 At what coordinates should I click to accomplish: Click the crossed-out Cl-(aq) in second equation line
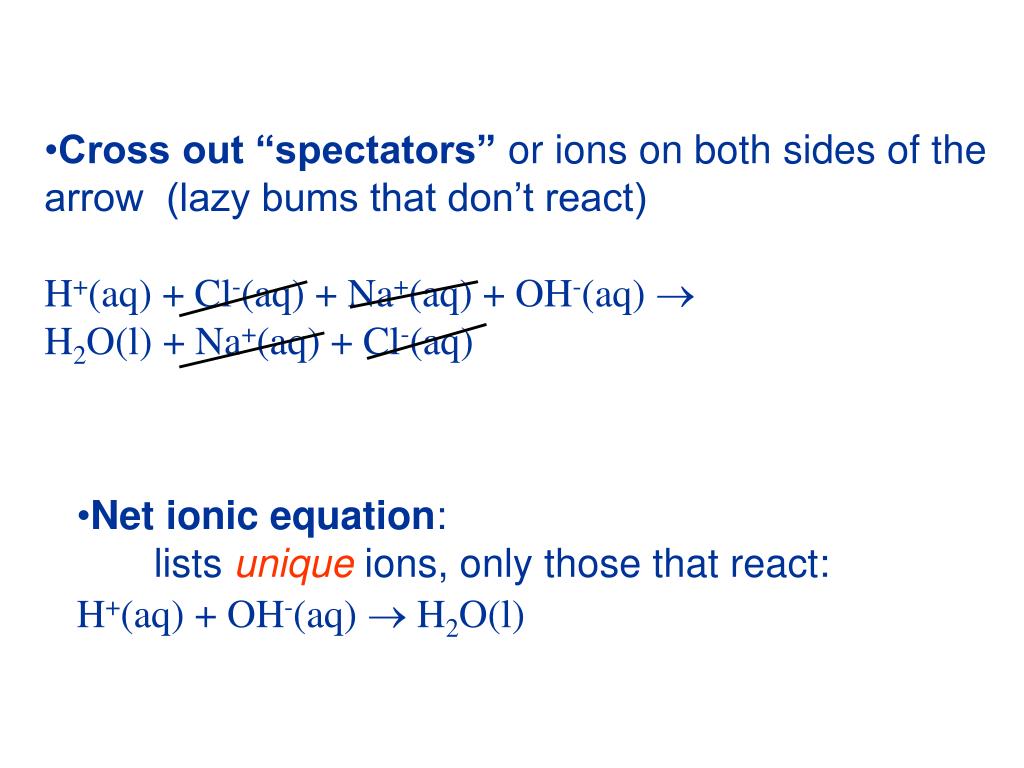pos(418,343)
